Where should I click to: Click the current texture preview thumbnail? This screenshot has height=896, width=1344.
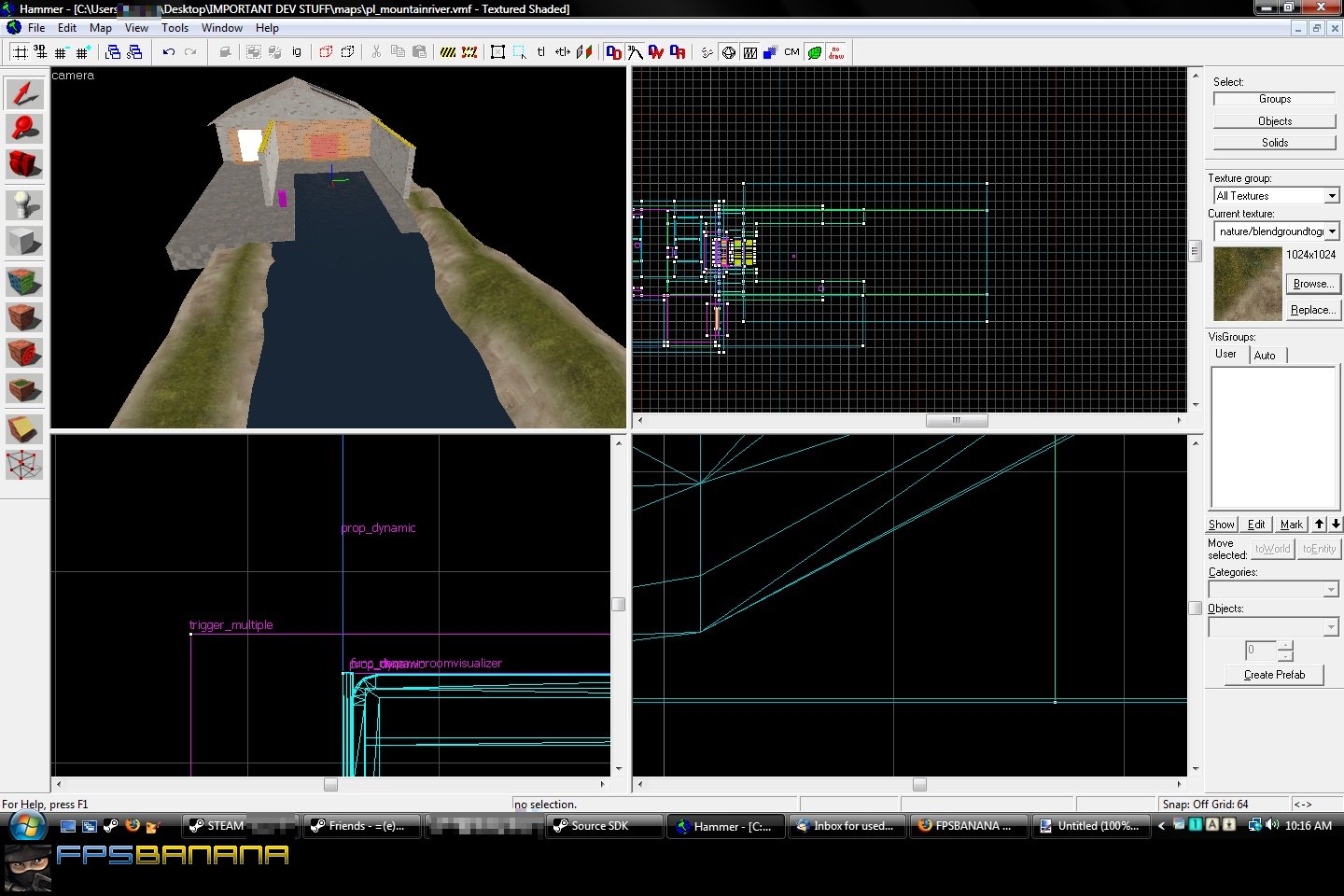pos(1248,284)
